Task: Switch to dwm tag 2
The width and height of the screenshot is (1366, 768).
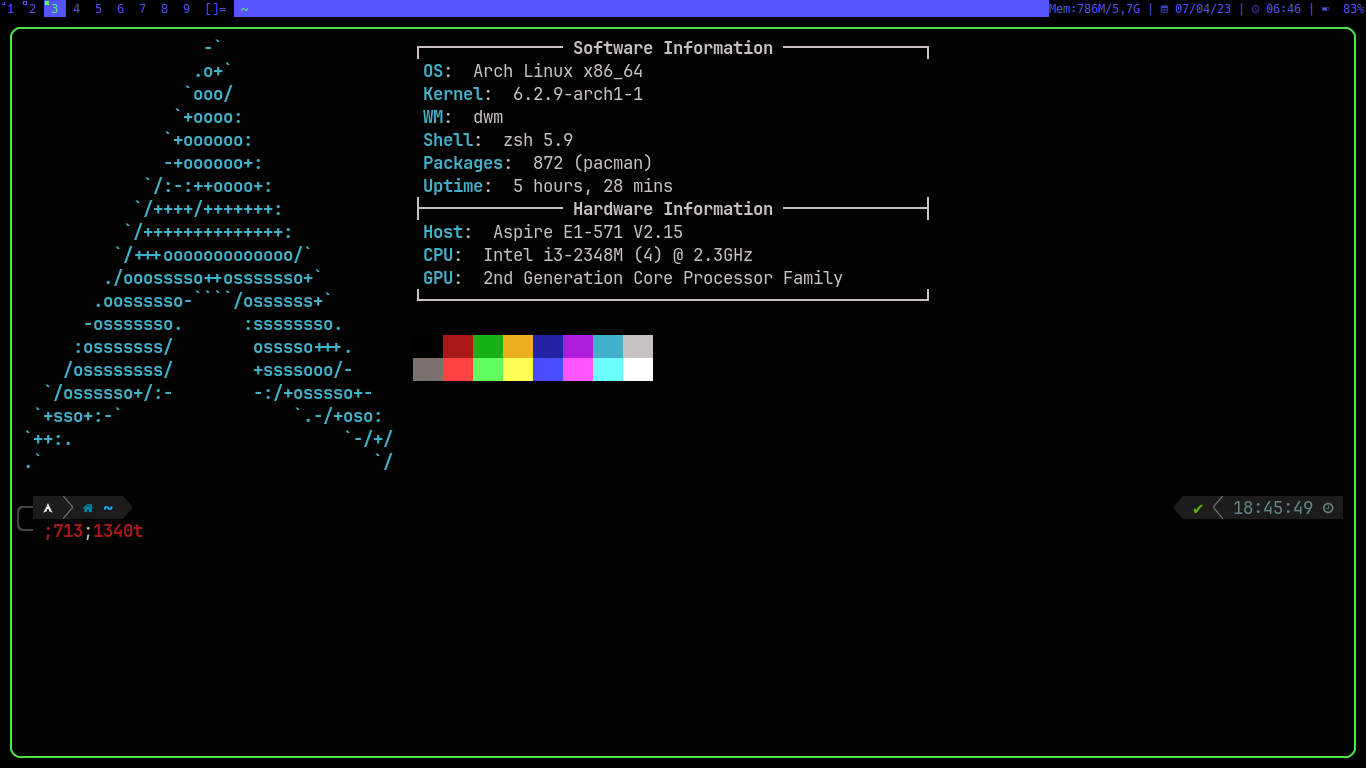Action: (32, 8)
